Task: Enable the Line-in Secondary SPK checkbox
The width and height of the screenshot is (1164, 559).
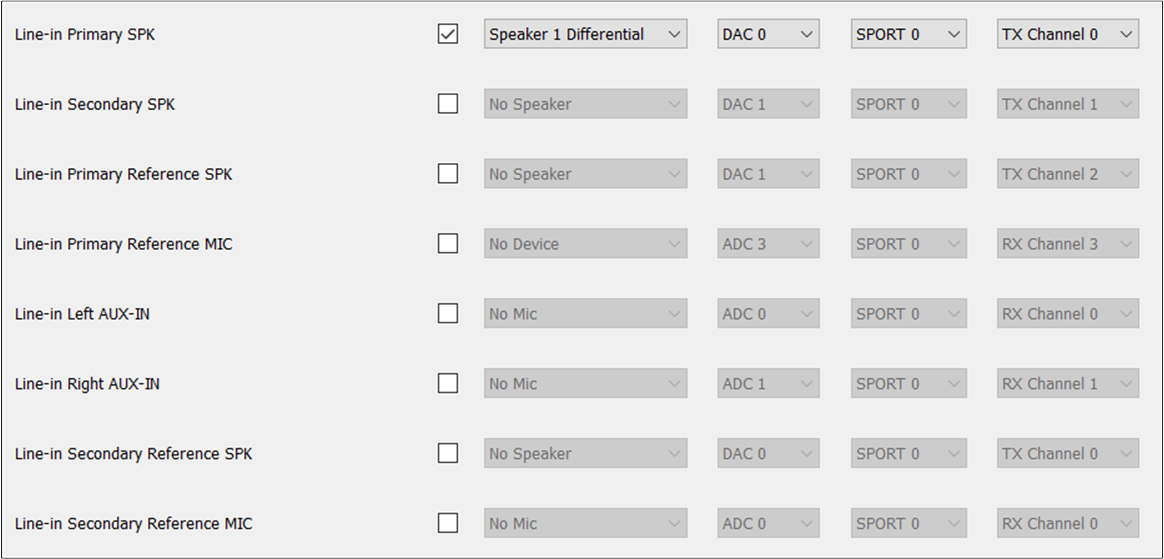Action: [x=448, y=104]
